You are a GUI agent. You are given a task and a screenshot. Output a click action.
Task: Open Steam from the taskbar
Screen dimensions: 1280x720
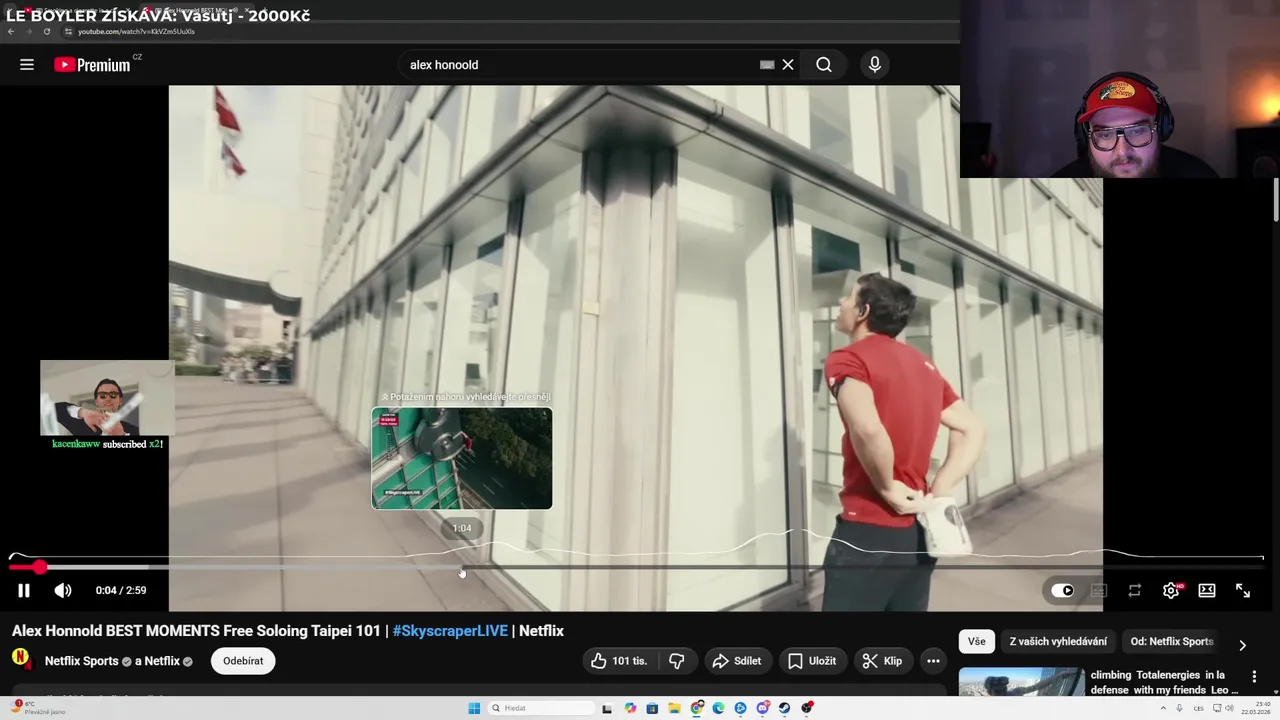coord(785,708)
